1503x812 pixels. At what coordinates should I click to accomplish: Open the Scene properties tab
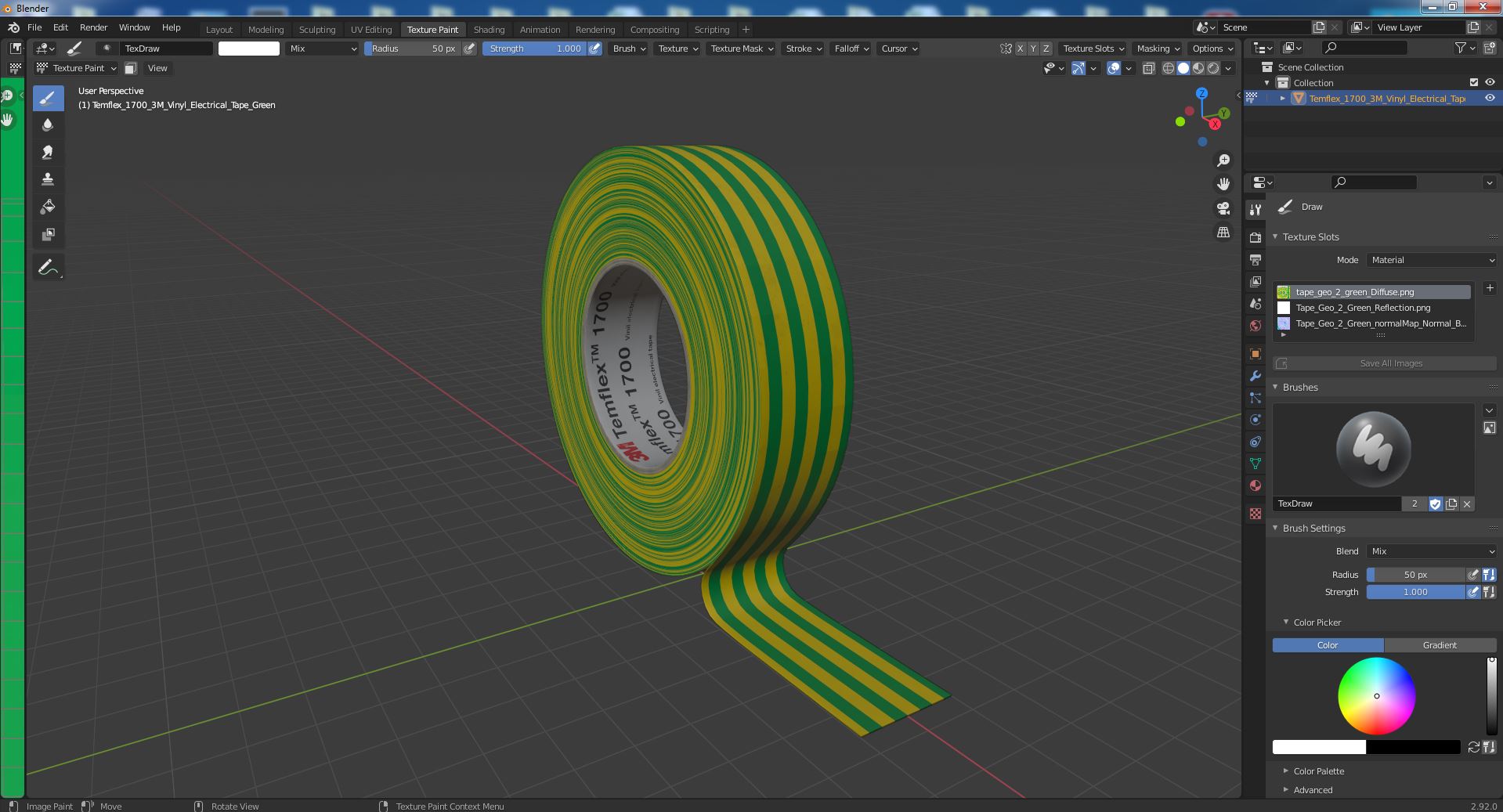click(x=1256, y=303)
